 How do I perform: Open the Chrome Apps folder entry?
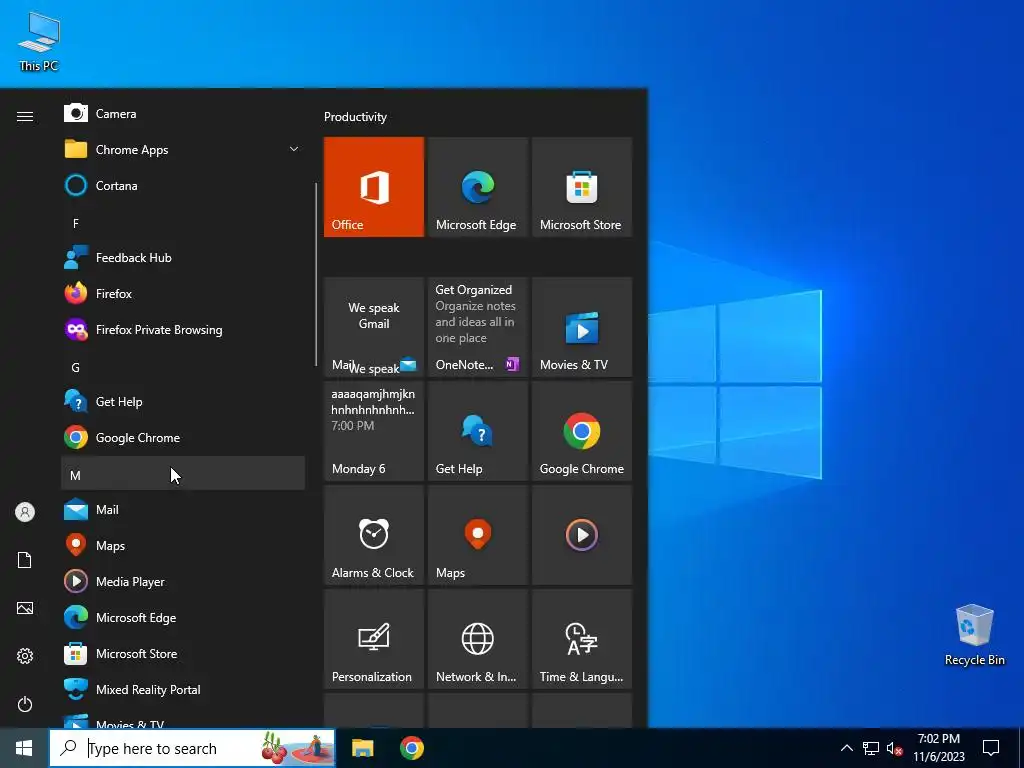click(x=183, y=150)
